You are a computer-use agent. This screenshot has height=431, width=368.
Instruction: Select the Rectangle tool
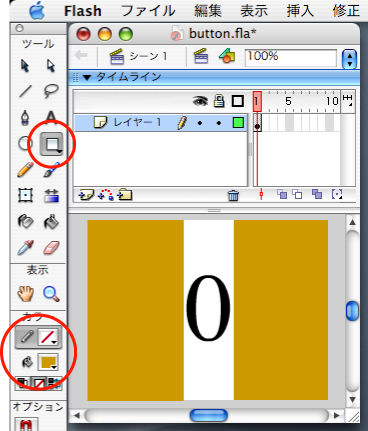coord(51,144)
